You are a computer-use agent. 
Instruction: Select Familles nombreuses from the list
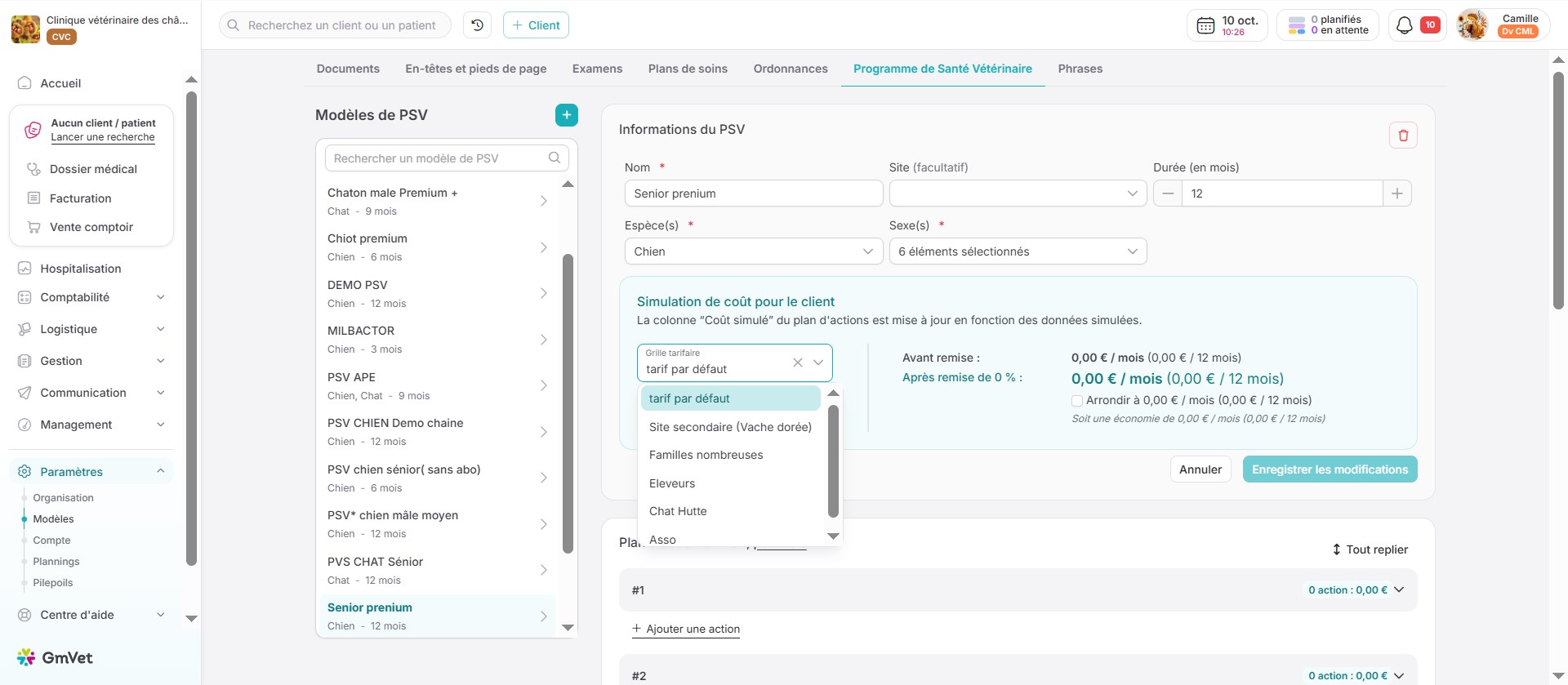[706, 455]
